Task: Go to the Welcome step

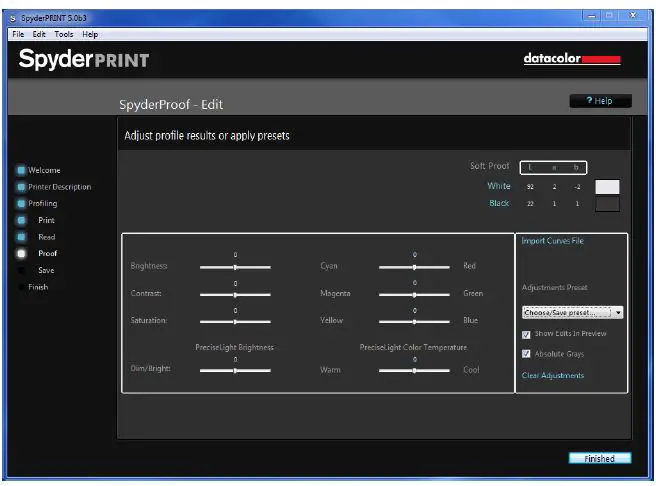Action: tap(44, 170)
